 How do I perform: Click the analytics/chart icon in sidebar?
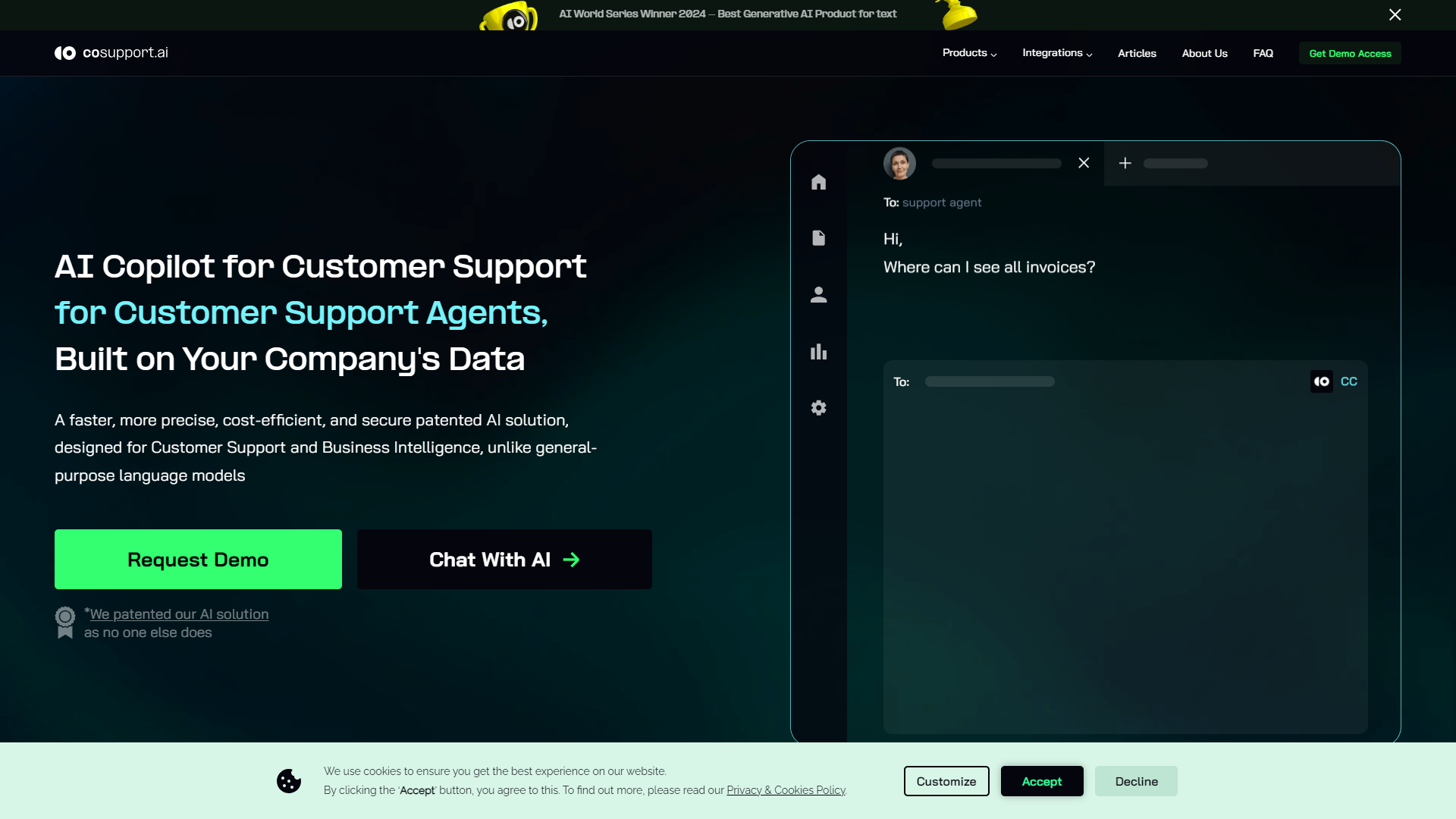[818, 351]
